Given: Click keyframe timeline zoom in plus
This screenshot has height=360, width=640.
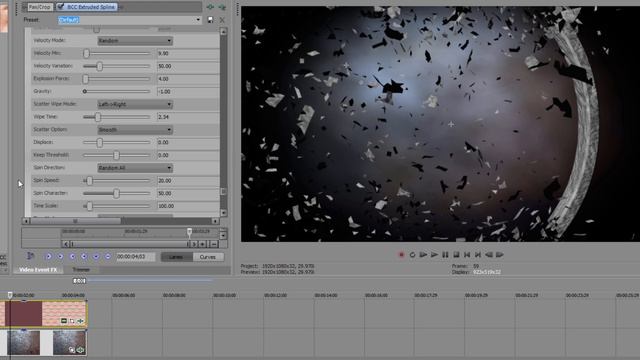Looking at the screenshot, I should (203, 244).
